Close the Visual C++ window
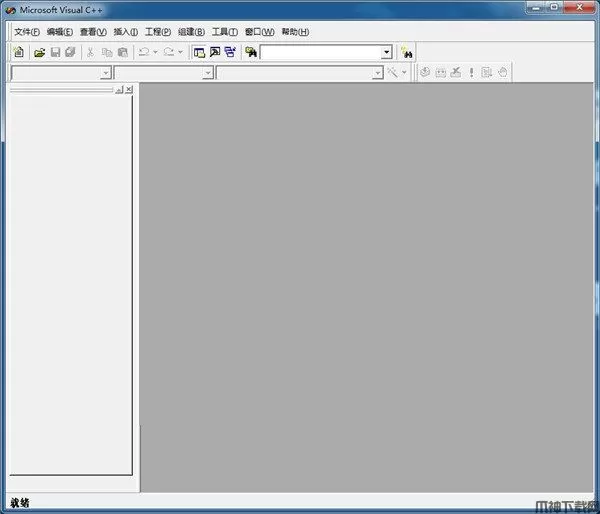The width and height of the screenshot is (600, 514). click(579, 7)
